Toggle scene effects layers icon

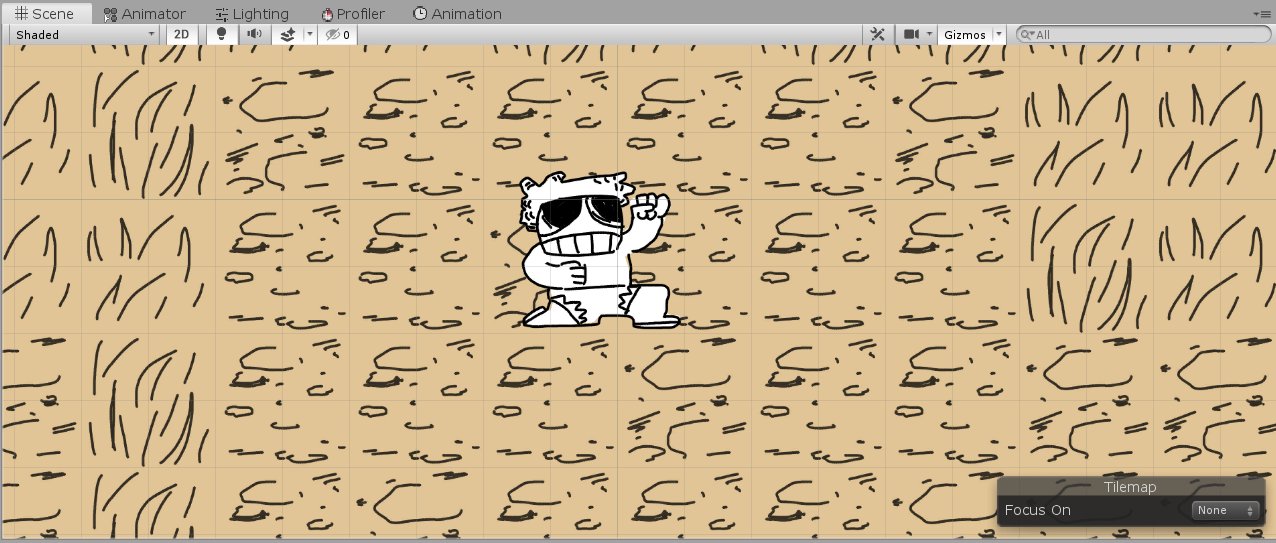[x=287, y=34]
